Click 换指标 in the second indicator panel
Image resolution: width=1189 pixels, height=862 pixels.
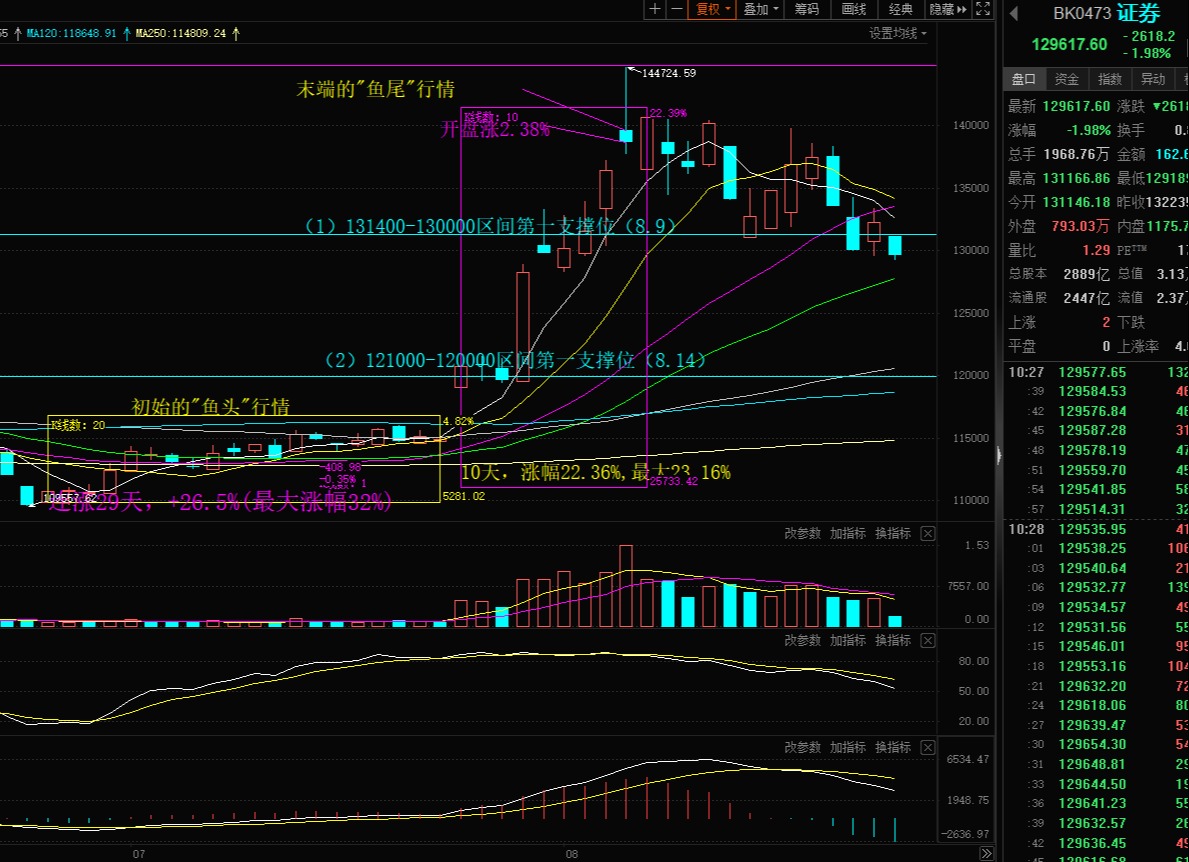893,641
